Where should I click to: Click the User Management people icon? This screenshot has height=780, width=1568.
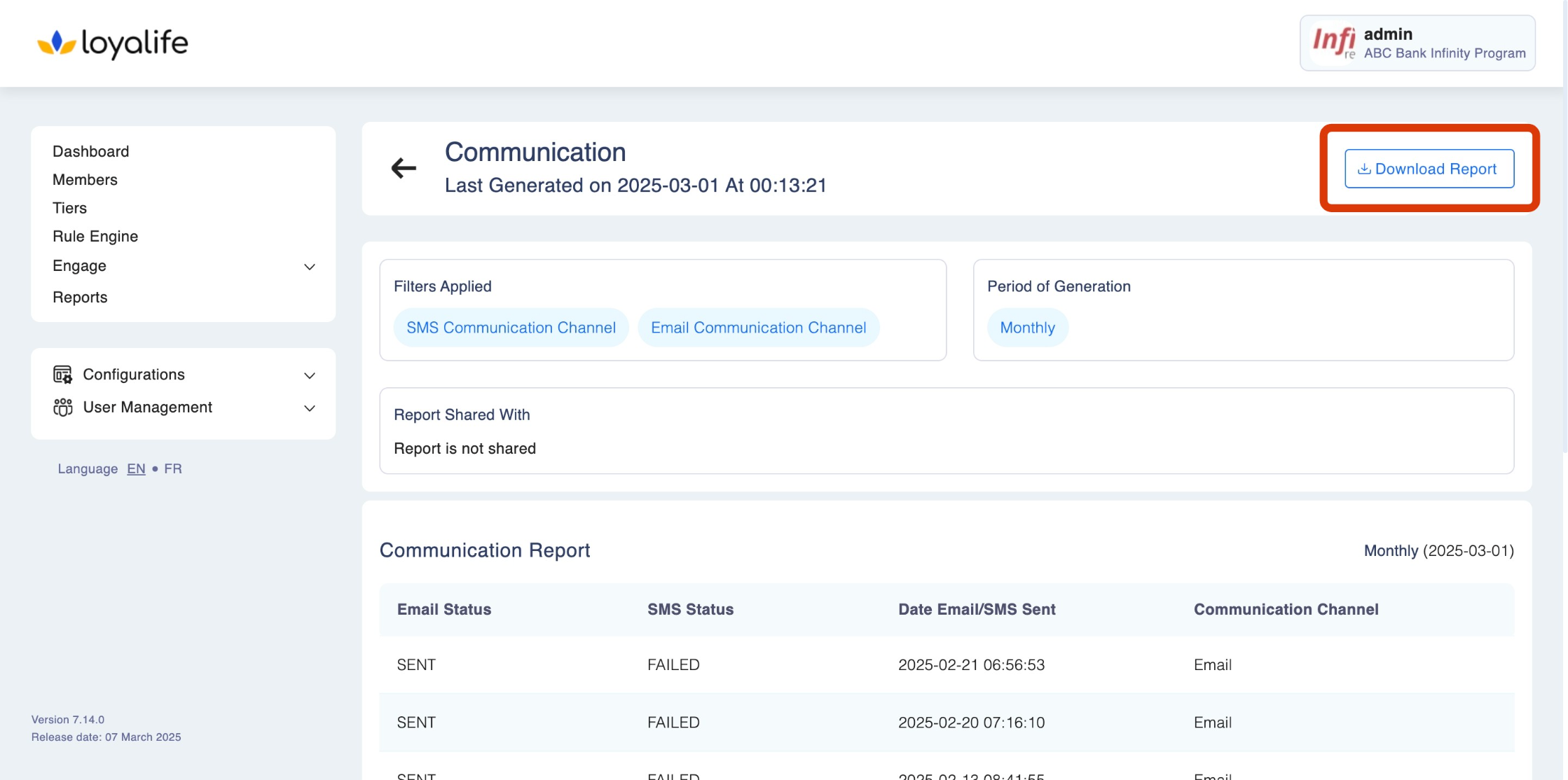(x=62, y=408)
